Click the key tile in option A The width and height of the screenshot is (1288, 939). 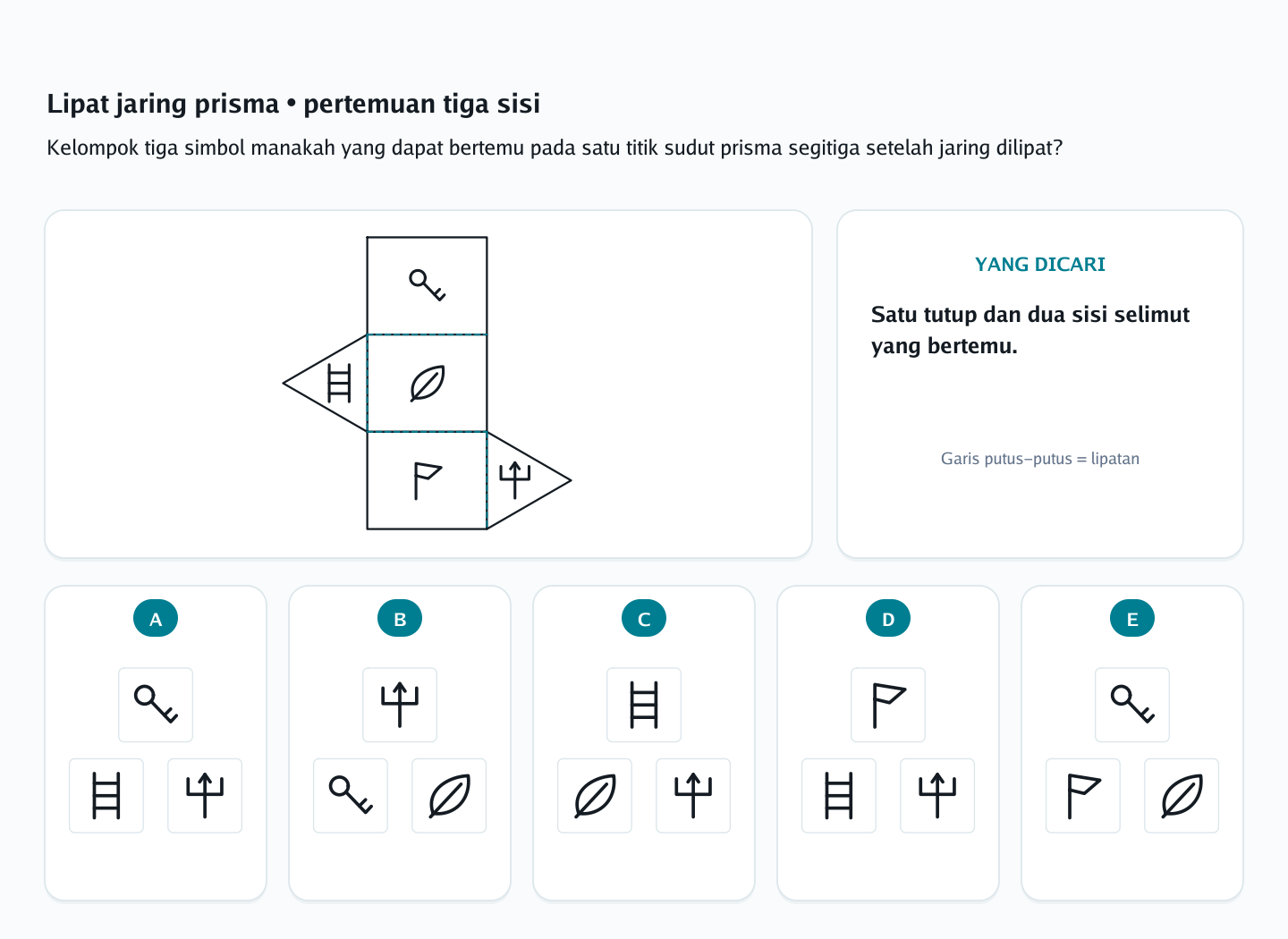[156, 705]
